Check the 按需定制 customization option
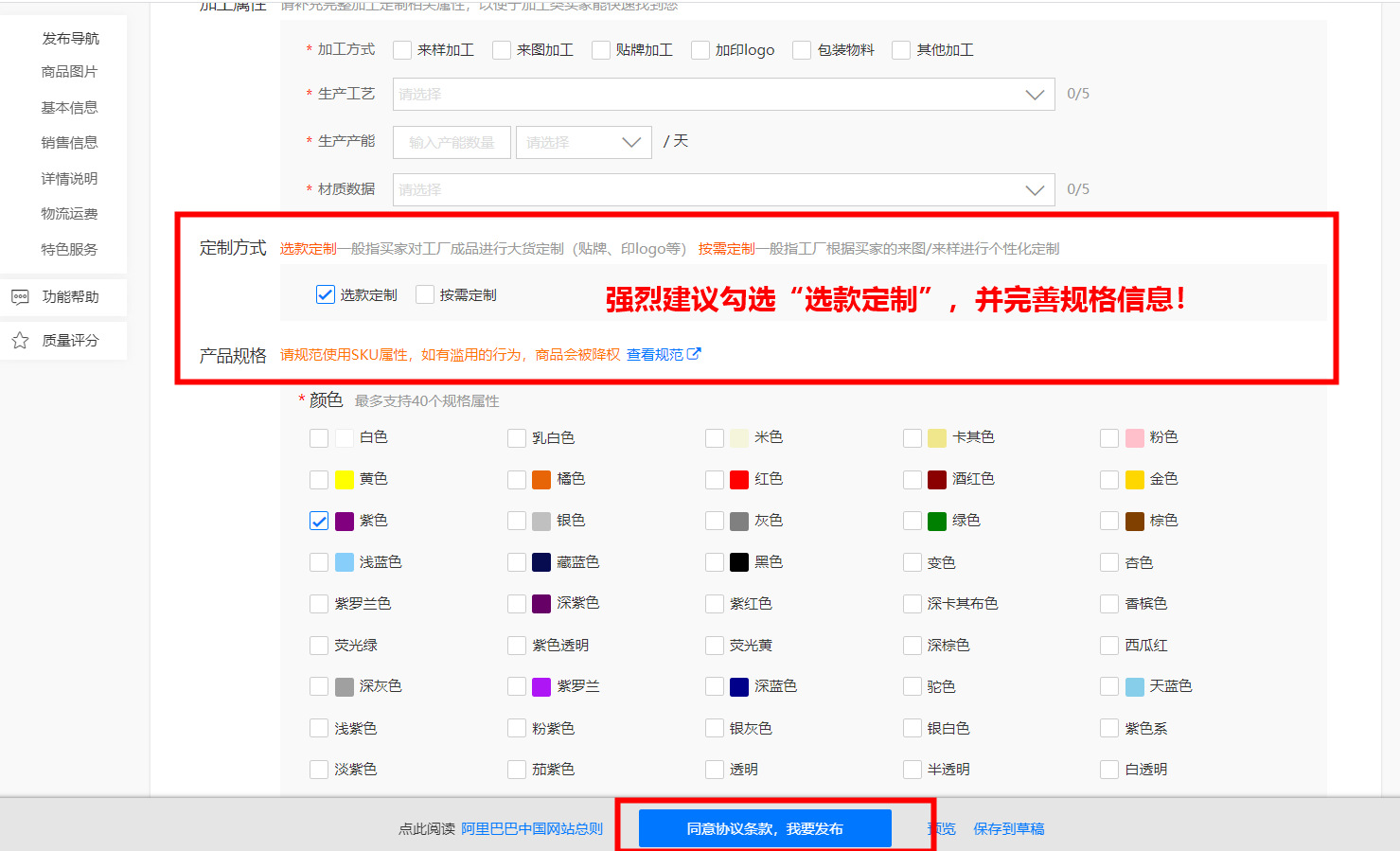Viewport: 1400px width, 851px height. (x=424, y=293)
